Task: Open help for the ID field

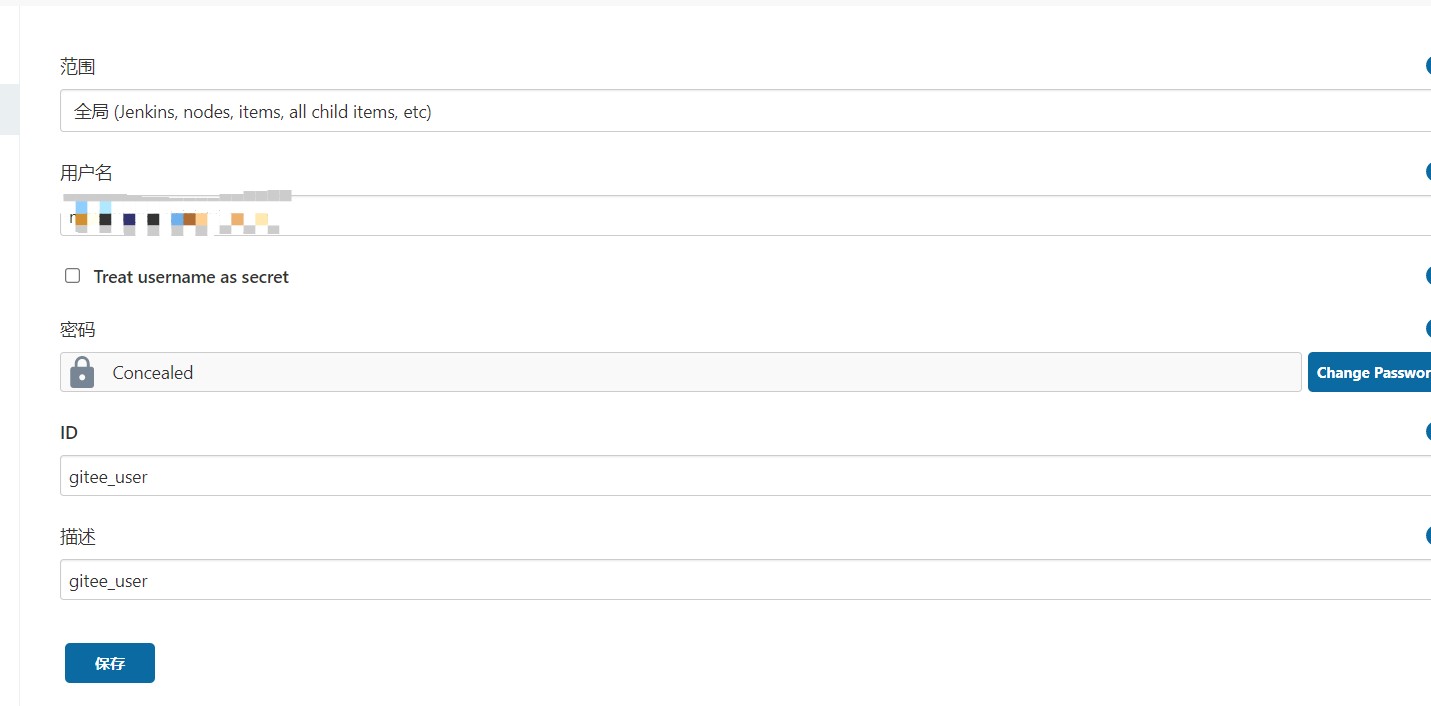Action: (1428, 431)
